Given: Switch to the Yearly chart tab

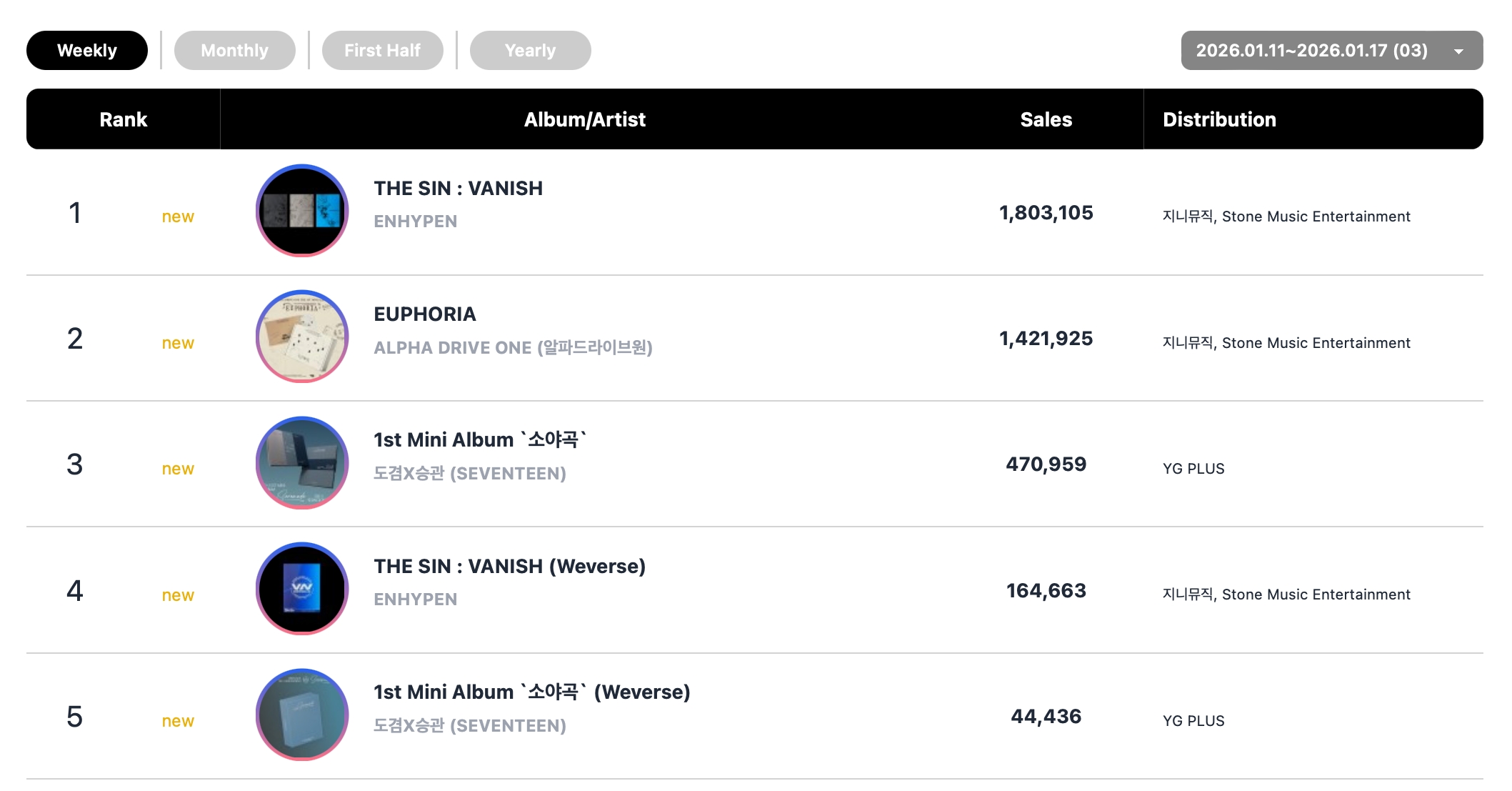Looking at the screenshot, I should pyautogui.click(x=530, y=51).
